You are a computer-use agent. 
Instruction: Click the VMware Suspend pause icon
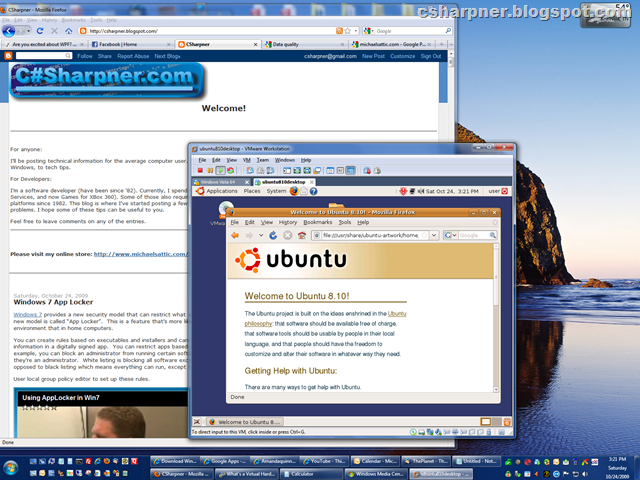(210, 171)
